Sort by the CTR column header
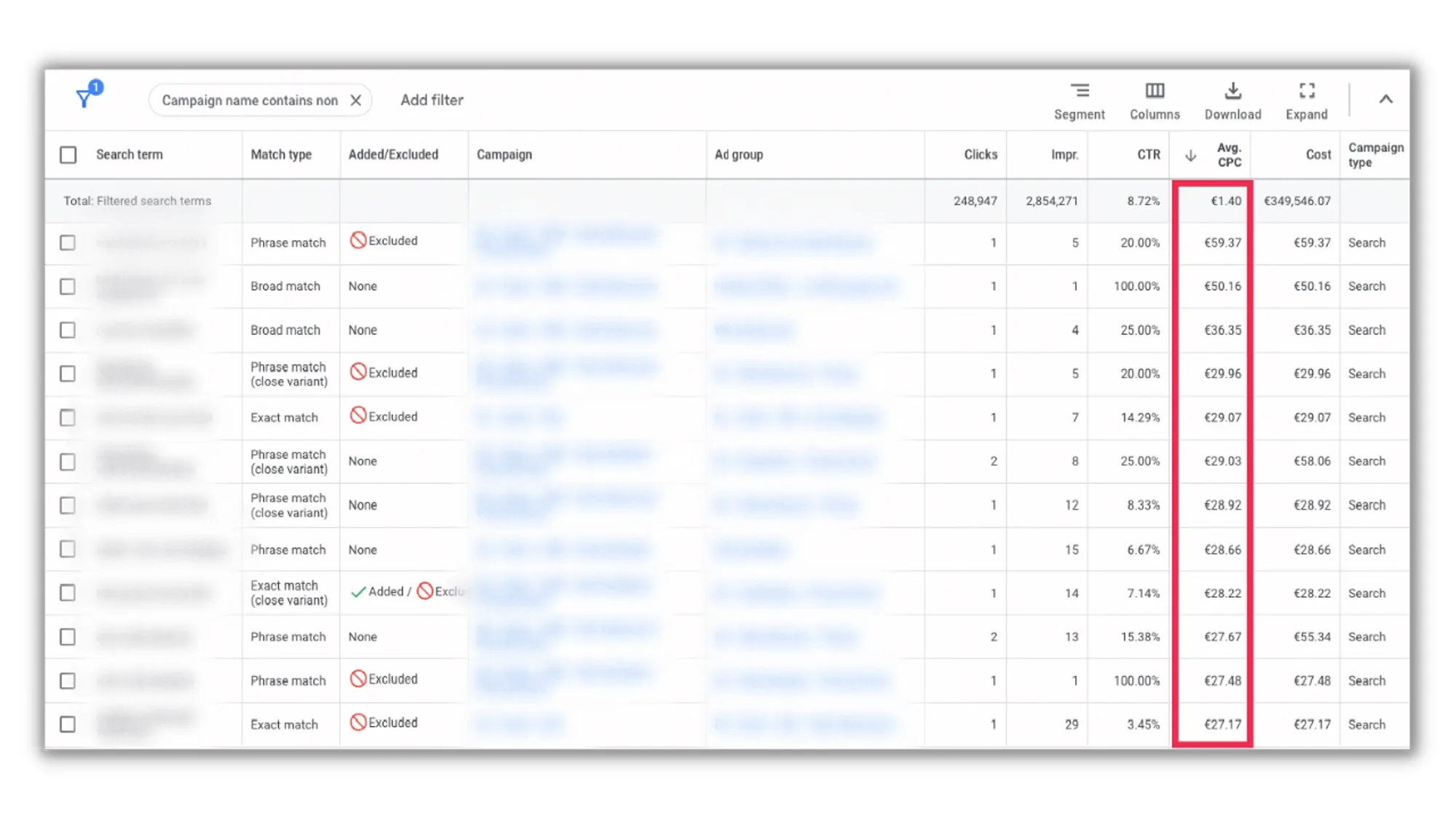 coord(1149,154)
